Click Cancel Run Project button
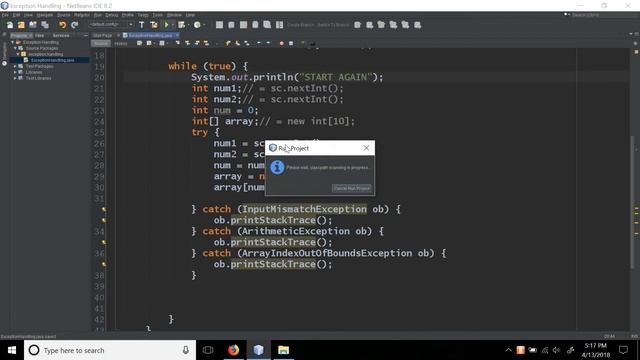 pos(351,188)
